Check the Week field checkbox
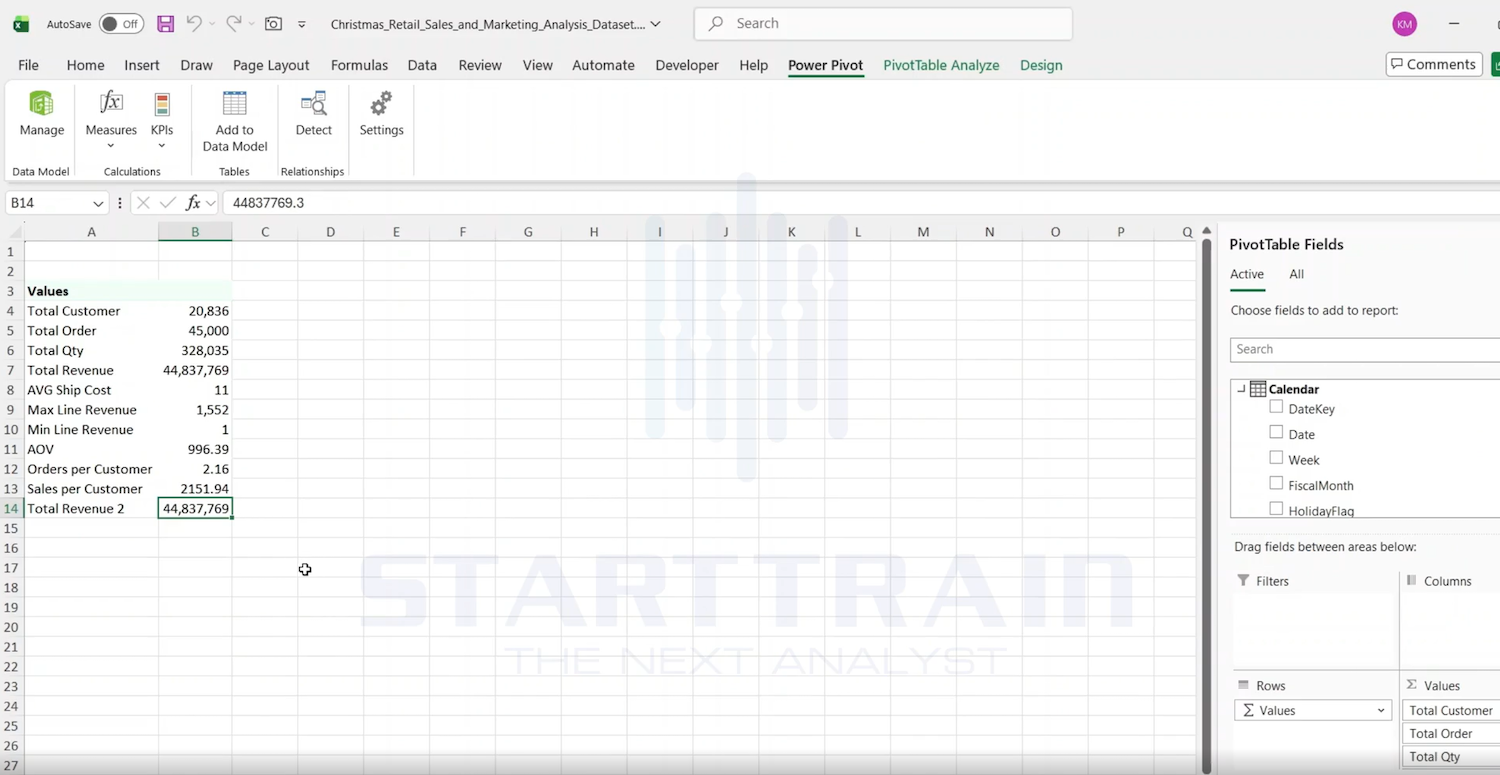1500x775 pixels. click(x=1276, y=458)
